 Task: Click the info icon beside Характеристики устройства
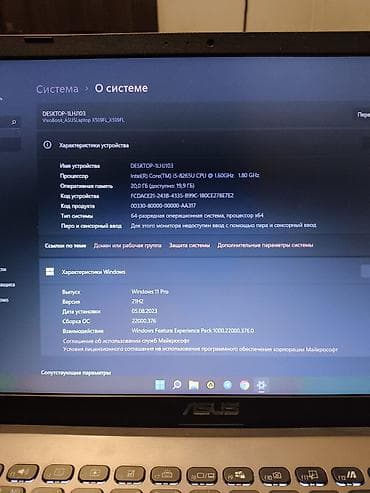[x=47, y=145]
